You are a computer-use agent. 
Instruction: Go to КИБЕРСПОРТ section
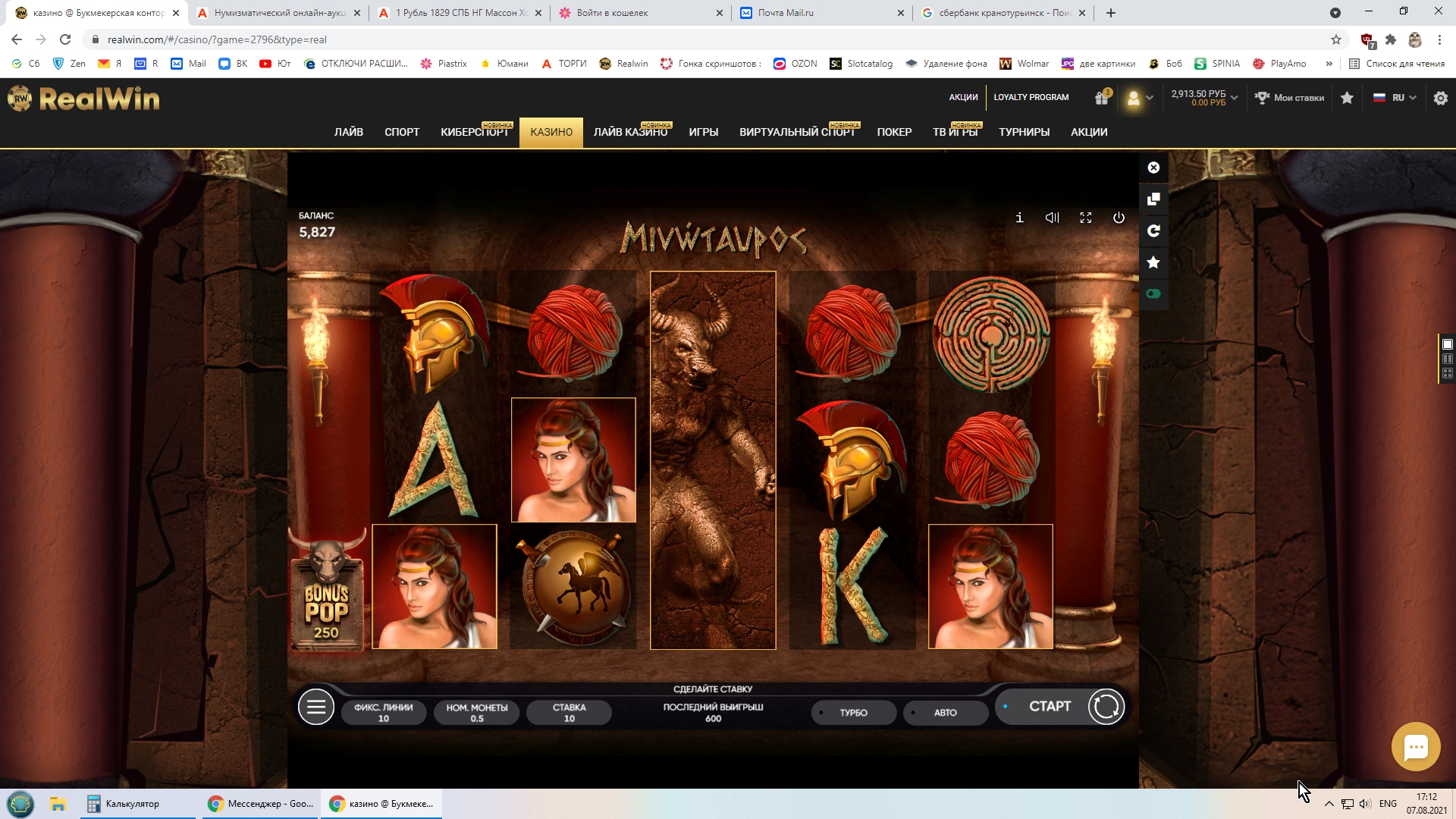click(x=475, y=132)
